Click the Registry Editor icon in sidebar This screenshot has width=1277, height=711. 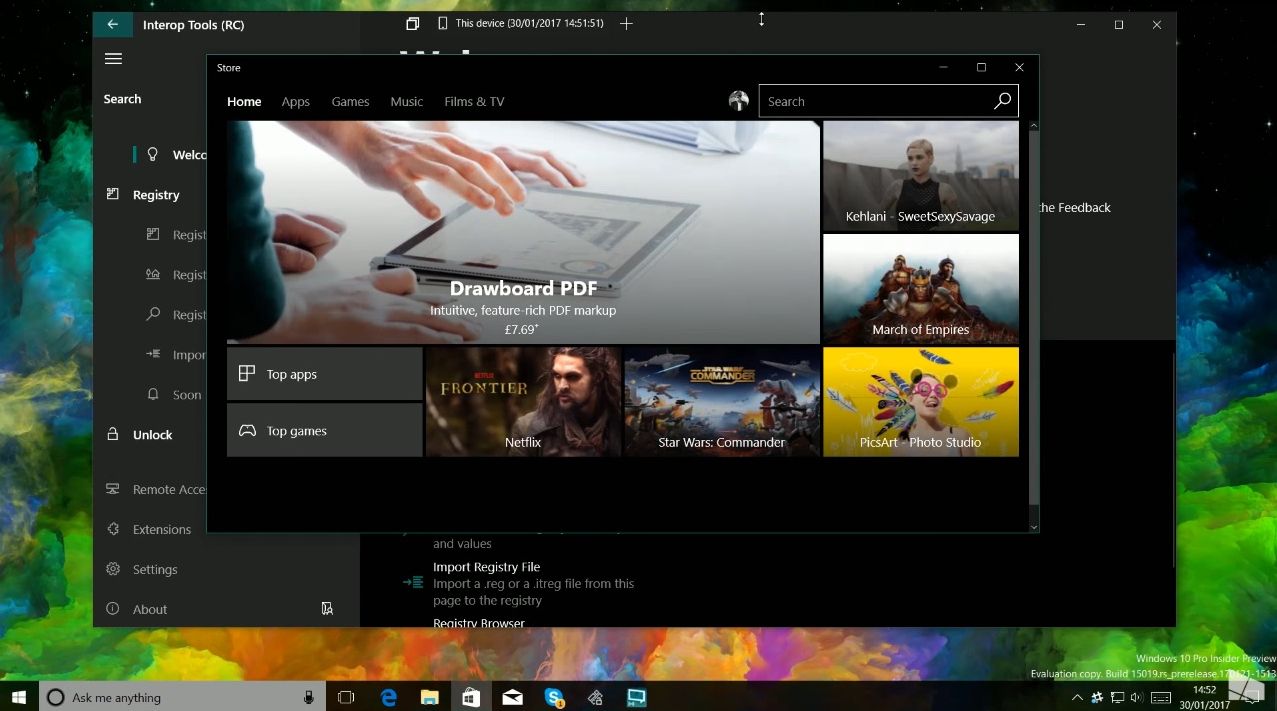pyautogui.click(x=153, y=235)
